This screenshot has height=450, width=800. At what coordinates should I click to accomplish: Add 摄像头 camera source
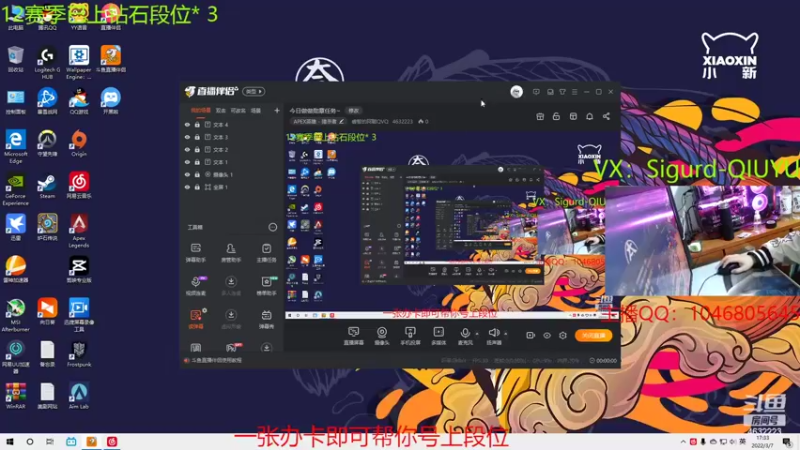[x=382, y=336]
